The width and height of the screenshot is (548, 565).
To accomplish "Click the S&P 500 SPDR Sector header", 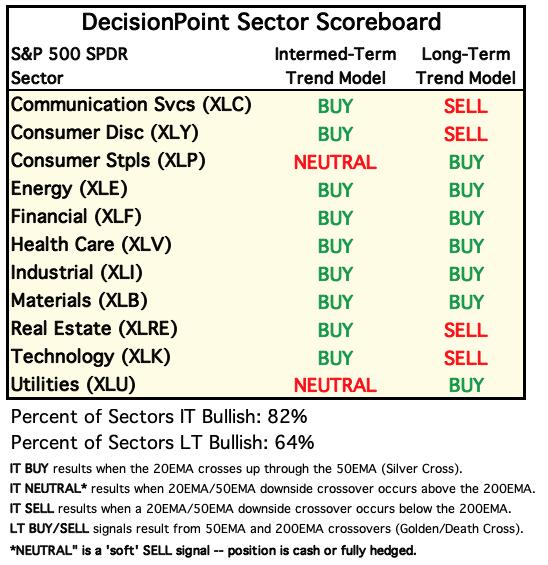I will tap(69, 66).
